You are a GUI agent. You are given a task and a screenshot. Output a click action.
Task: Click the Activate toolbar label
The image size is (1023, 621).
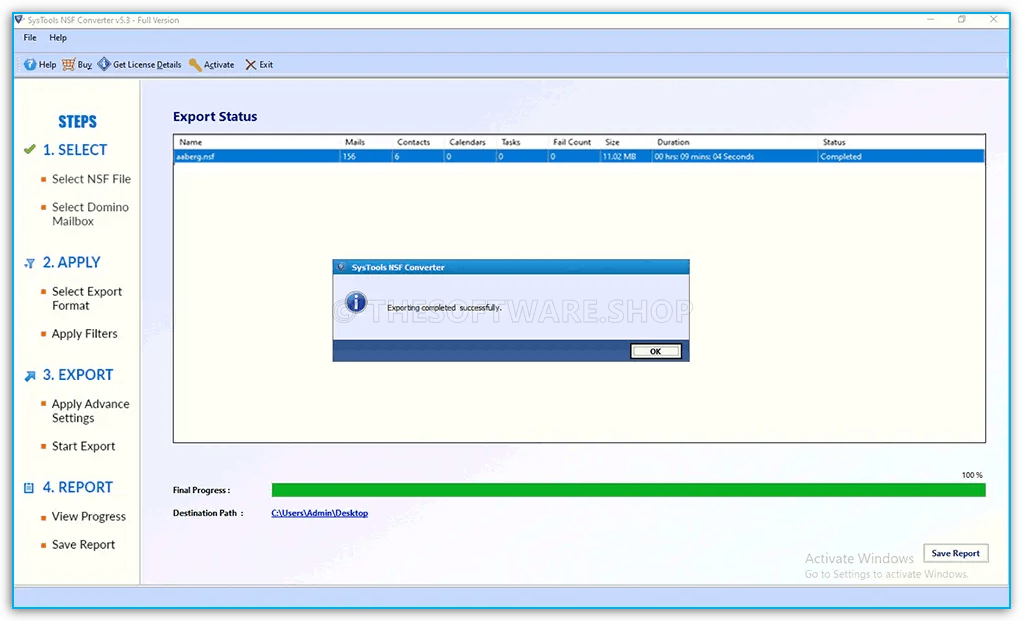pyautogui.click(x=219, y=65)
